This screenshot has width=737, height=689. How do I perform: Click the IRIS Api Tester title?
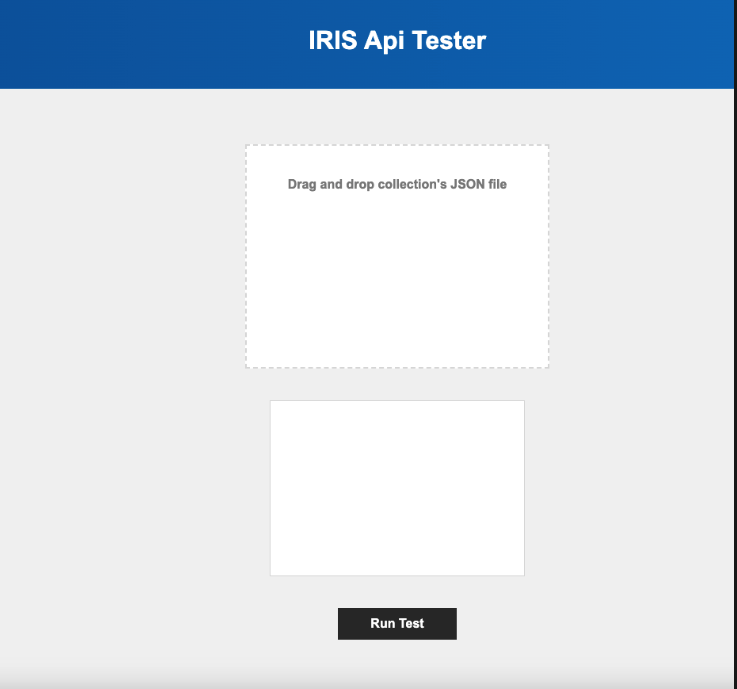tap(397, 41)
